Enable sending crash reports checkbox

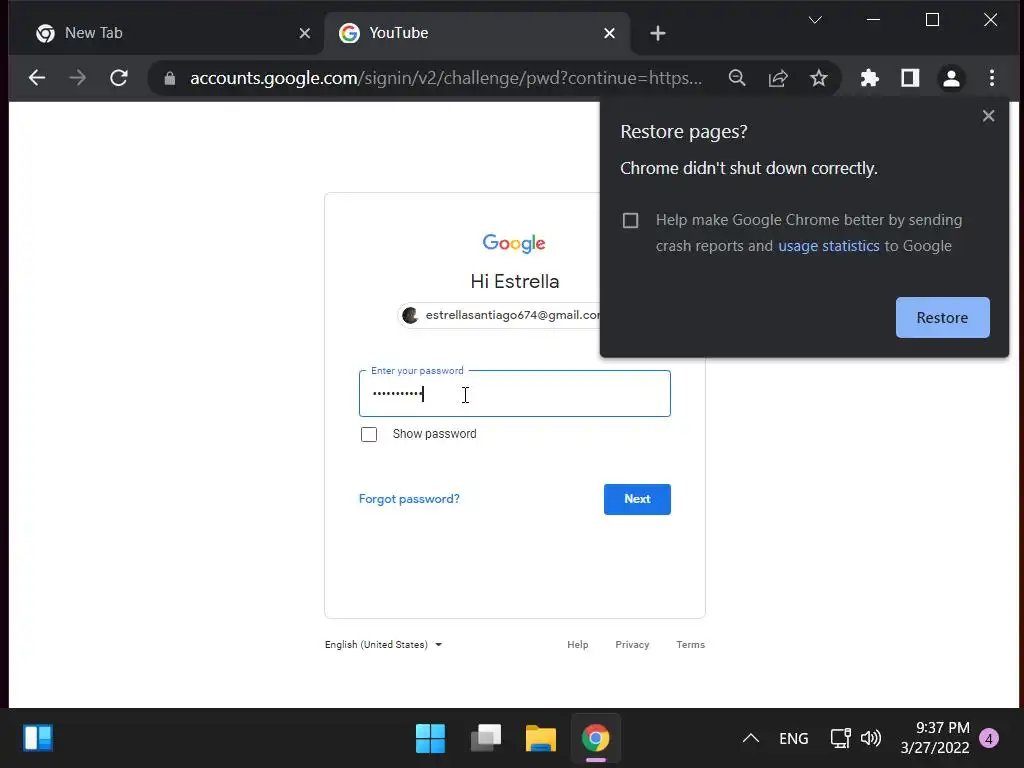[x=630, y=220]
